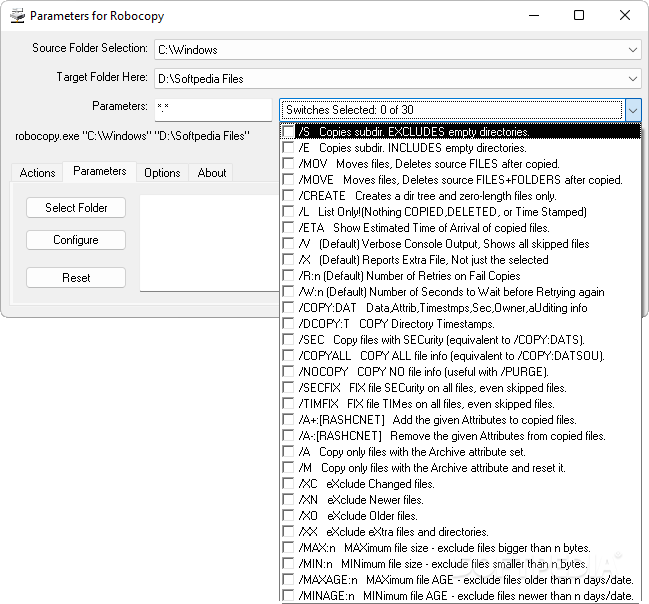Check the /E includes empty directories switch
649x604 pixels.
288,148
